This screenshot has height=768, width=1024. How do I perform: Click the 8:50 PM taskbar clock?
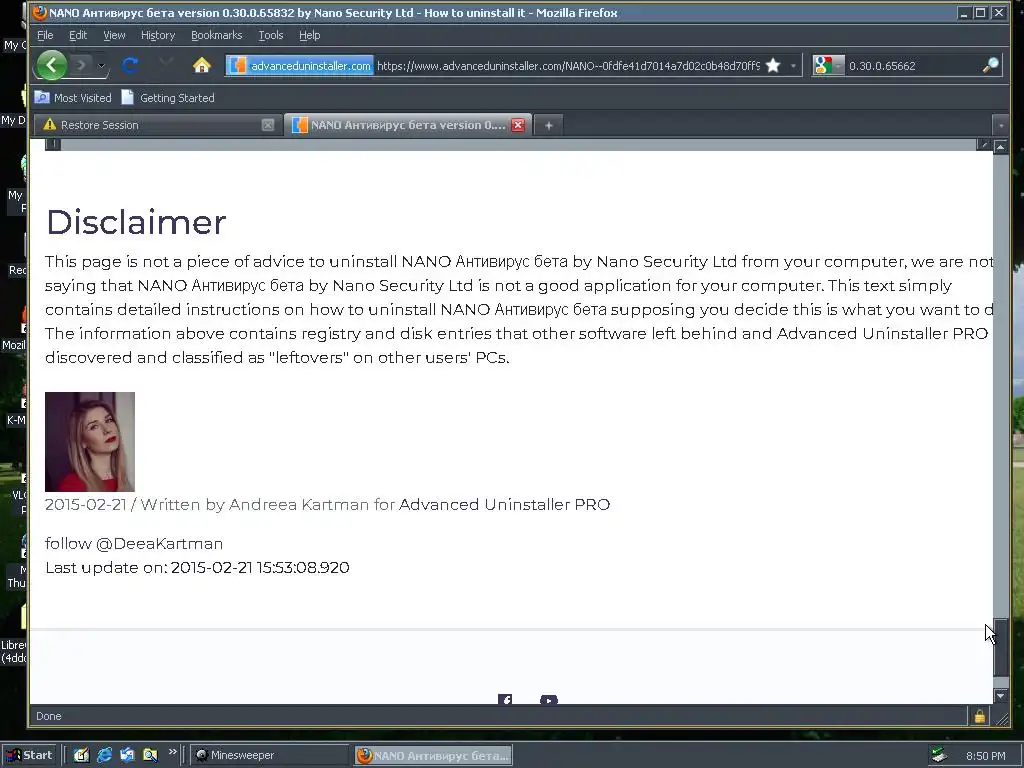(x=985, y=756)
